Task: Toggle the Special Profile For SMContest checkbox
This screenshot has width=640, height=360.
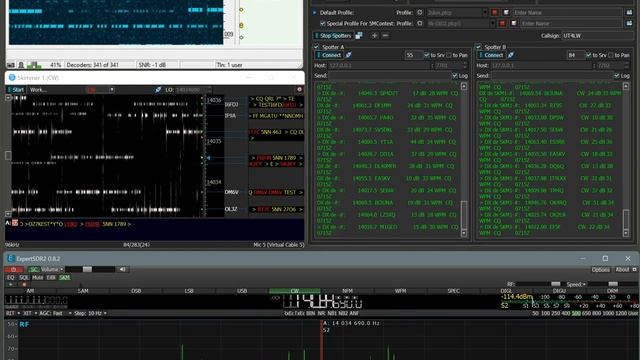Action: (322, 24)
